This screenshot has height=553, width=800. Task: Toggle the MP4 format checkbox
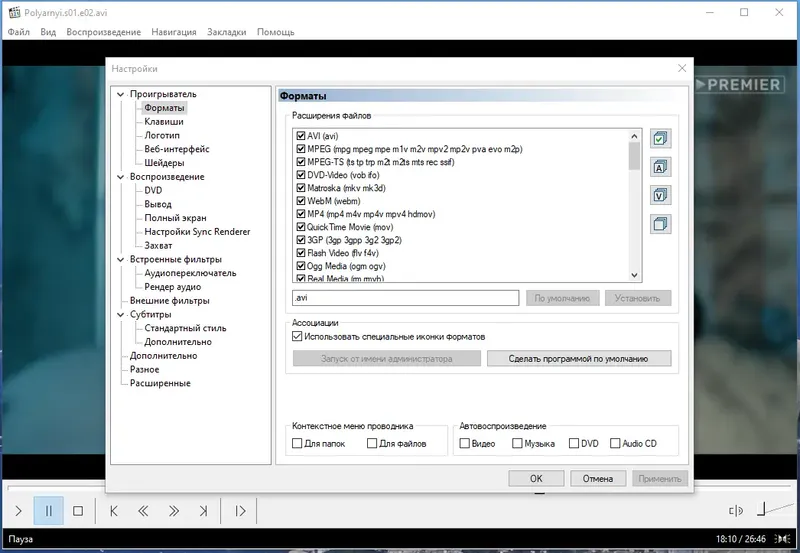point(301,214)
